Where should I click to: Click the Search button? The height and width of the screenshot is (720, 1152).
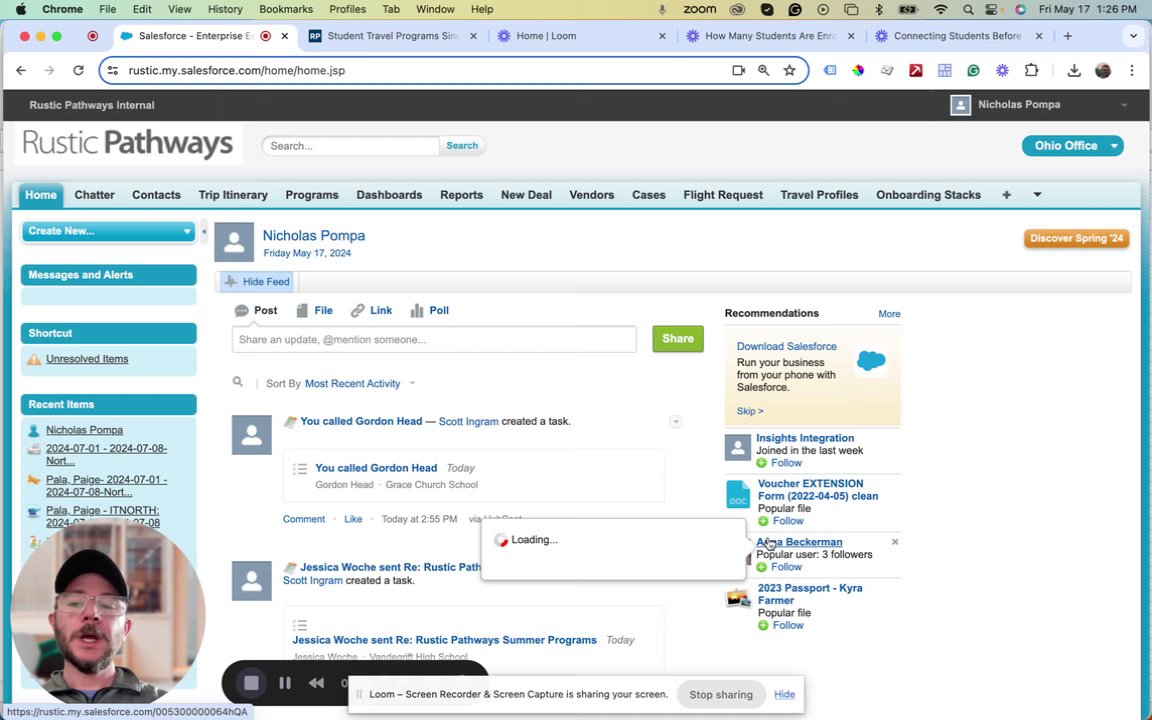462,145
